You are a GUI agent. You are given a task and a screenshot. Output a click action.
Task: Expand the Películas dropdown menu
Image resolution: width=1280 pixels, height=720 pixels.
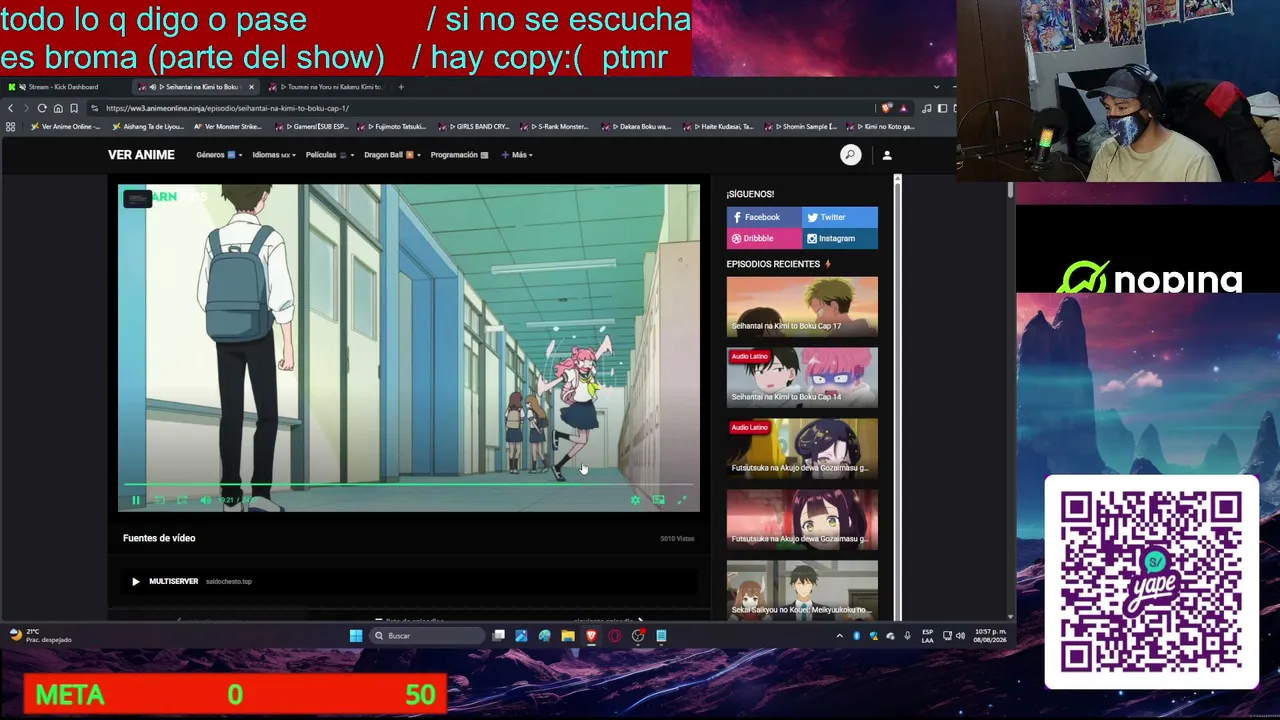click(x=329, y=155)
